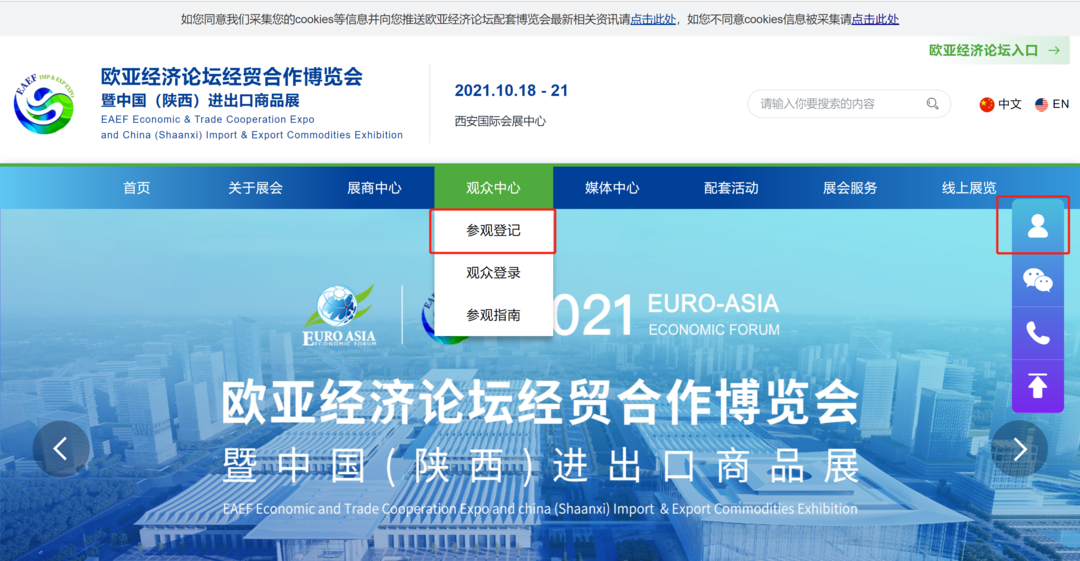
Task: Click the back-to-top arrow icon
Action: click(x=1037, y=386)
